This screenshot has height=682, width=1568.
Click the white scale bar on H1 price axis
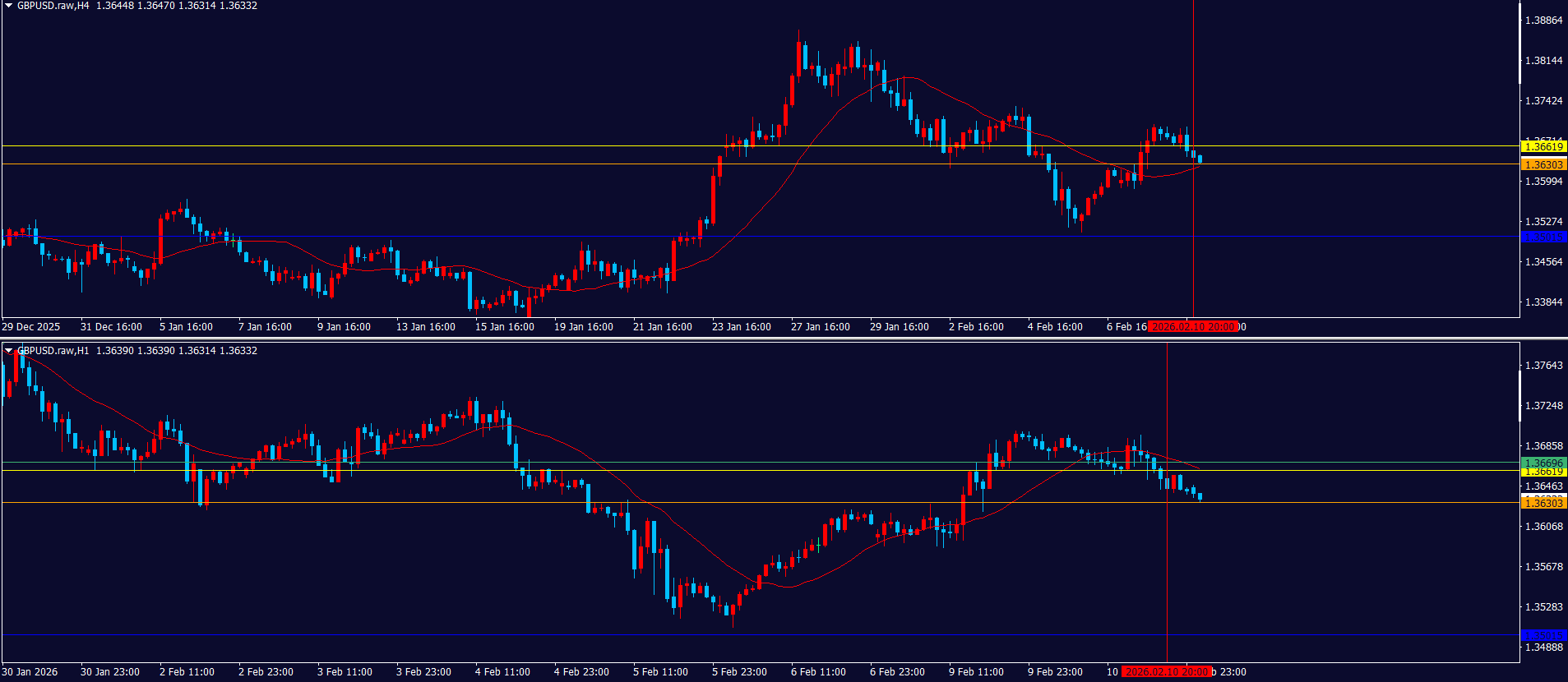coord(1519,396)
